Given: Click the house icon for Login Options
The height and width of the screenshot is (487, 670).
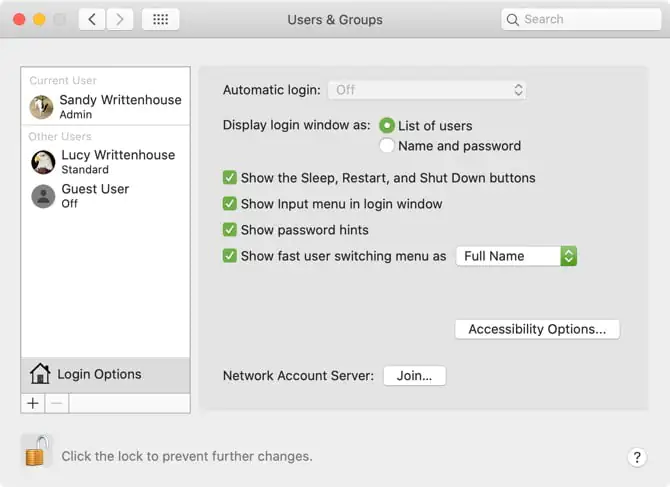Looking at the screenshot, I should coord(40,374).
